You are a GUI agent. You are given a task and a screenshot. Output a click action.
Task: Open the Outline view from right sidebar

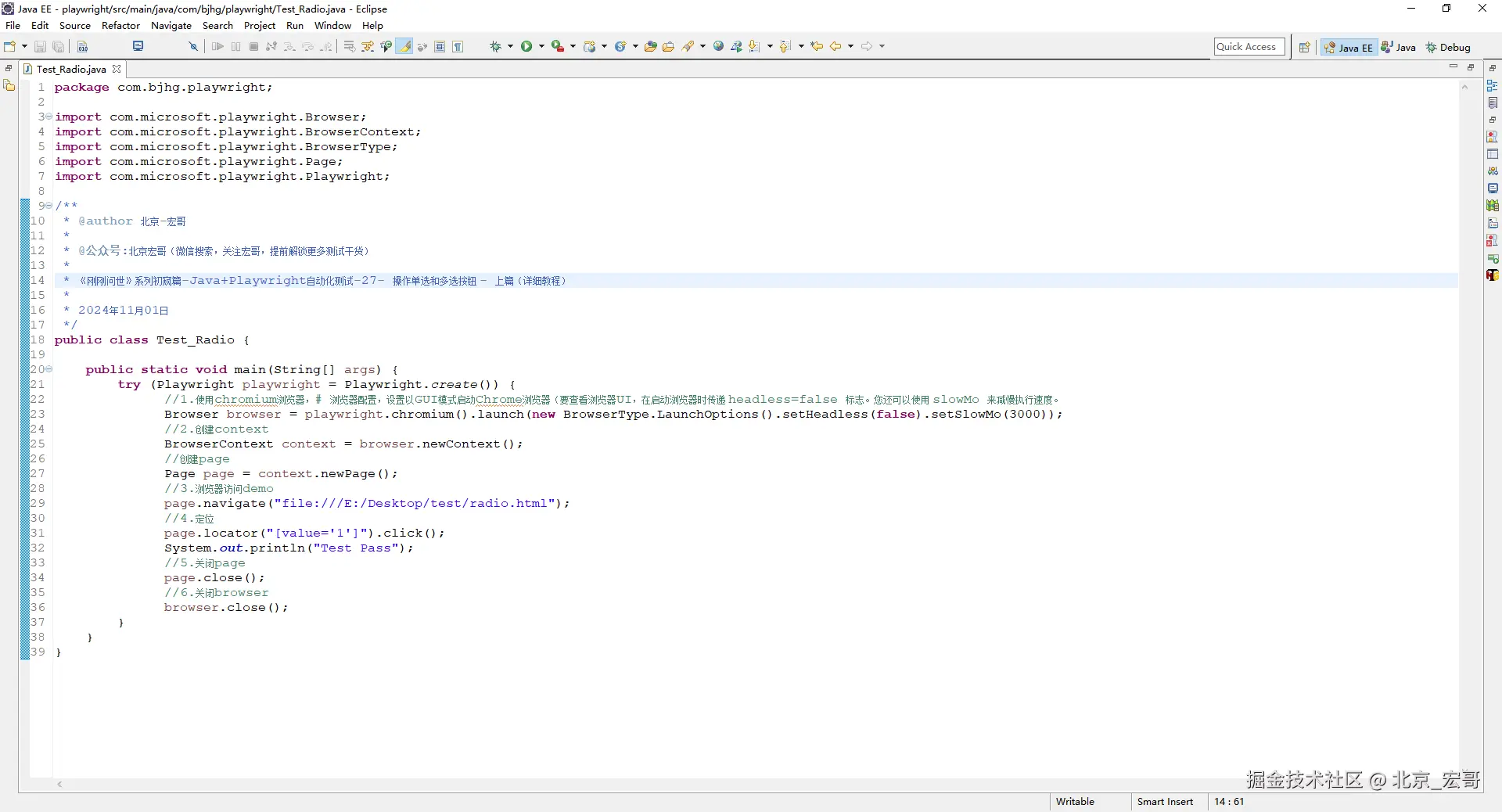point(1492,86)
